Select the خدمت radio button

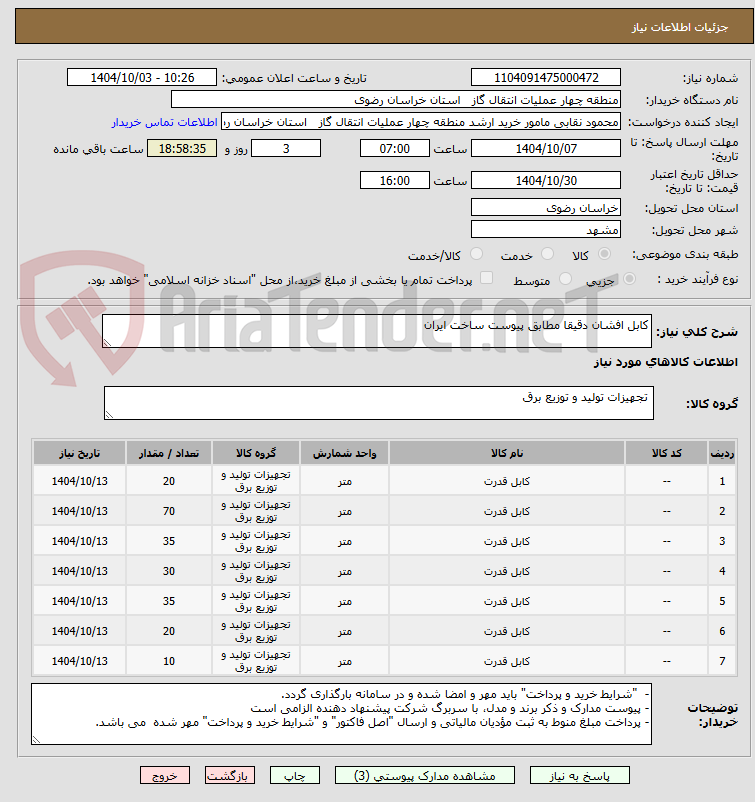coord(547,254)
